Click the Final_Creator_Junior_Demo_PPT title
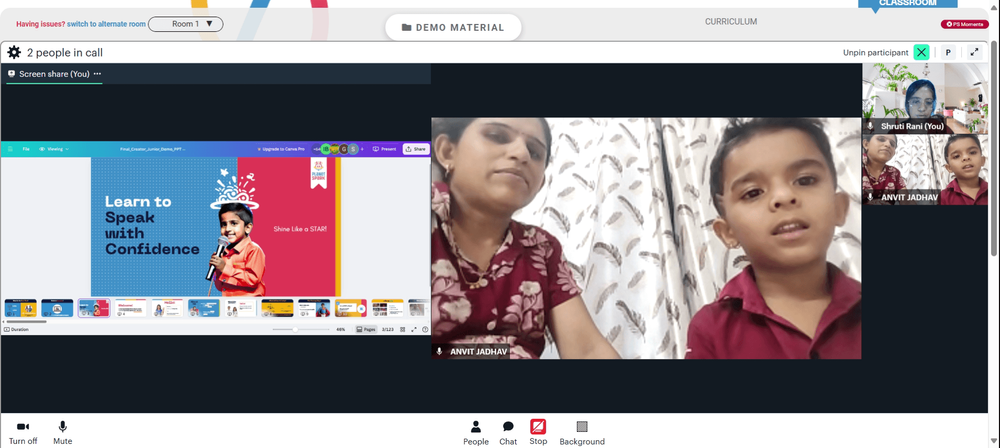The width and height of the screenshot is (1000, 448). 151,149
